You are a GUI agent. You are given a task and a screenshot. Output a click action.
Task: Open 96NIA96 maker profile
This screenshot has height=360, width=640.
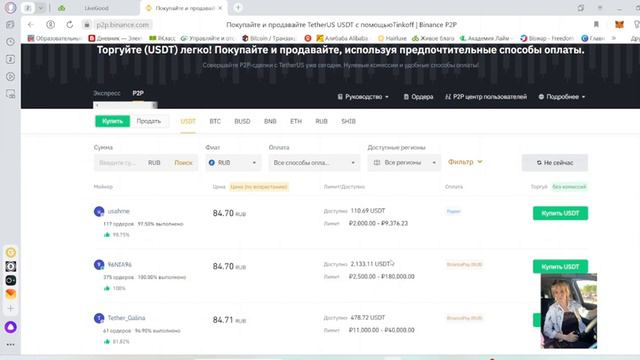pyautogui.click(x=120, y=264)
